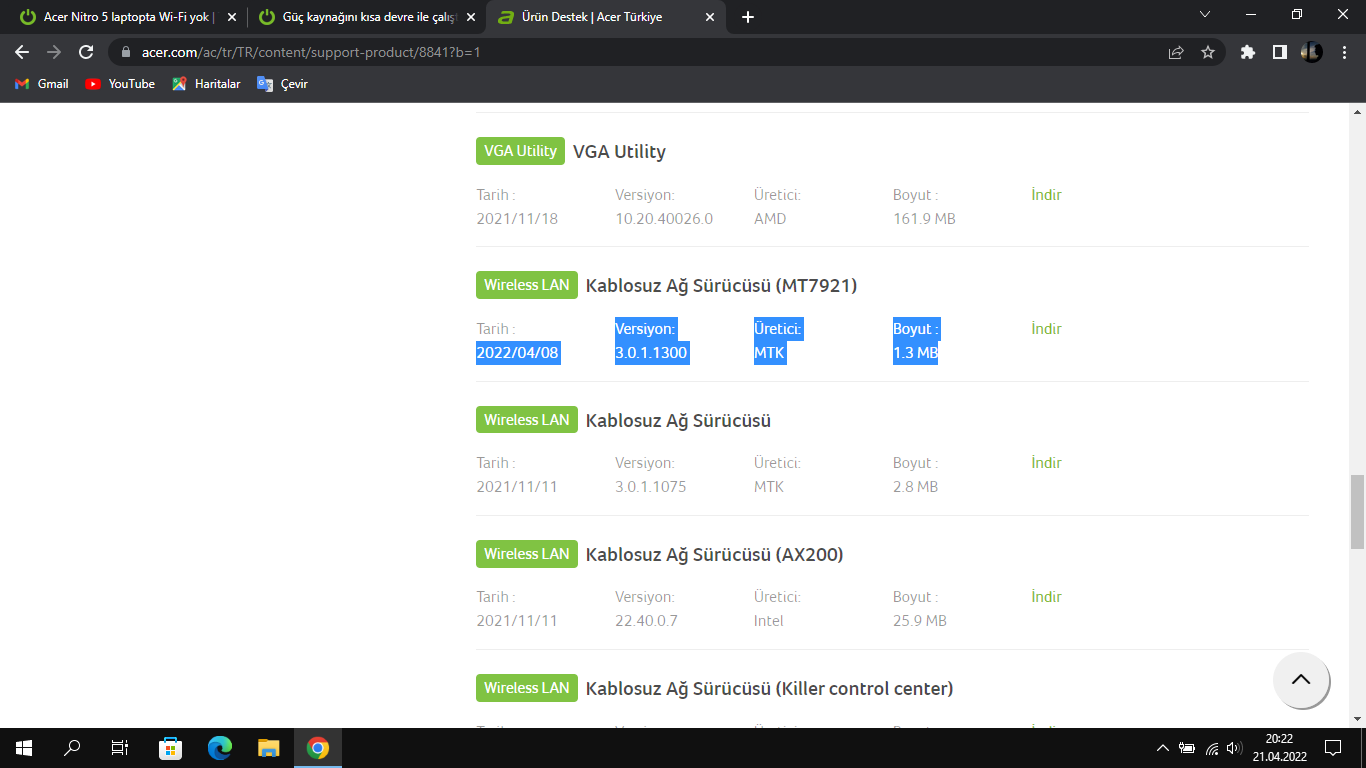
Task: Download the MTK 3.0.1.1075 driver via İndir
Action: pyautogui.click(x=1046, y=463)
